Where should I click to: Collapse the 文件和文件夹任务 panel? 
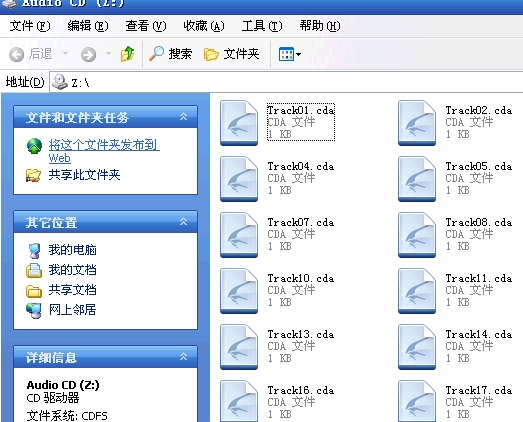coord(183,117)
